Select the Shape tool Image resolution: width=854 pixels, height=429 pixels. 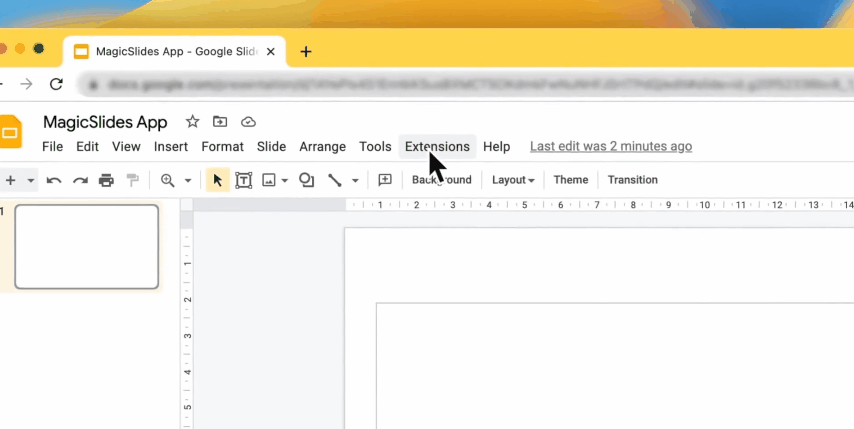[307, 180]
